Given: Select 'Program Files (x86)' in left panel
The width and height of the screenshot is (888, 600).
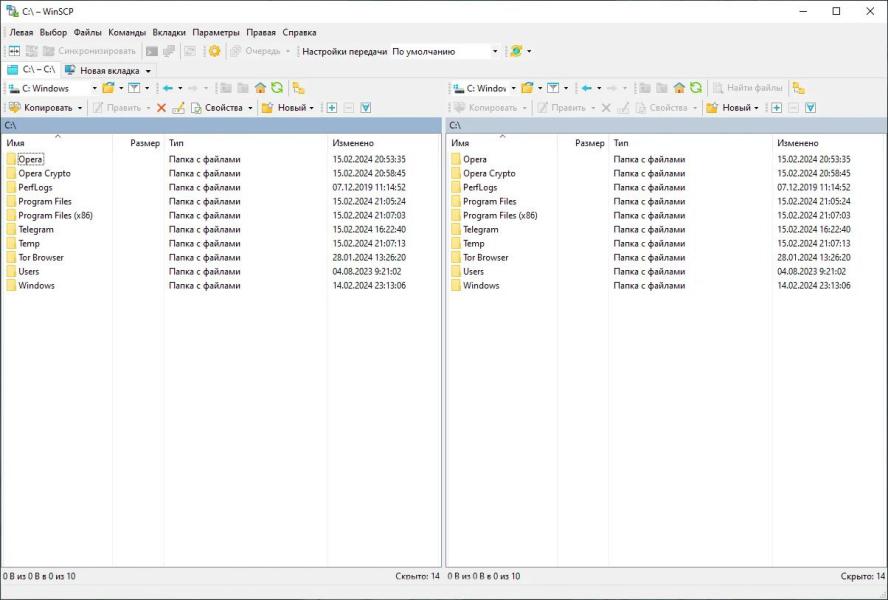Looking at the screenshot, I should [56, 215].
